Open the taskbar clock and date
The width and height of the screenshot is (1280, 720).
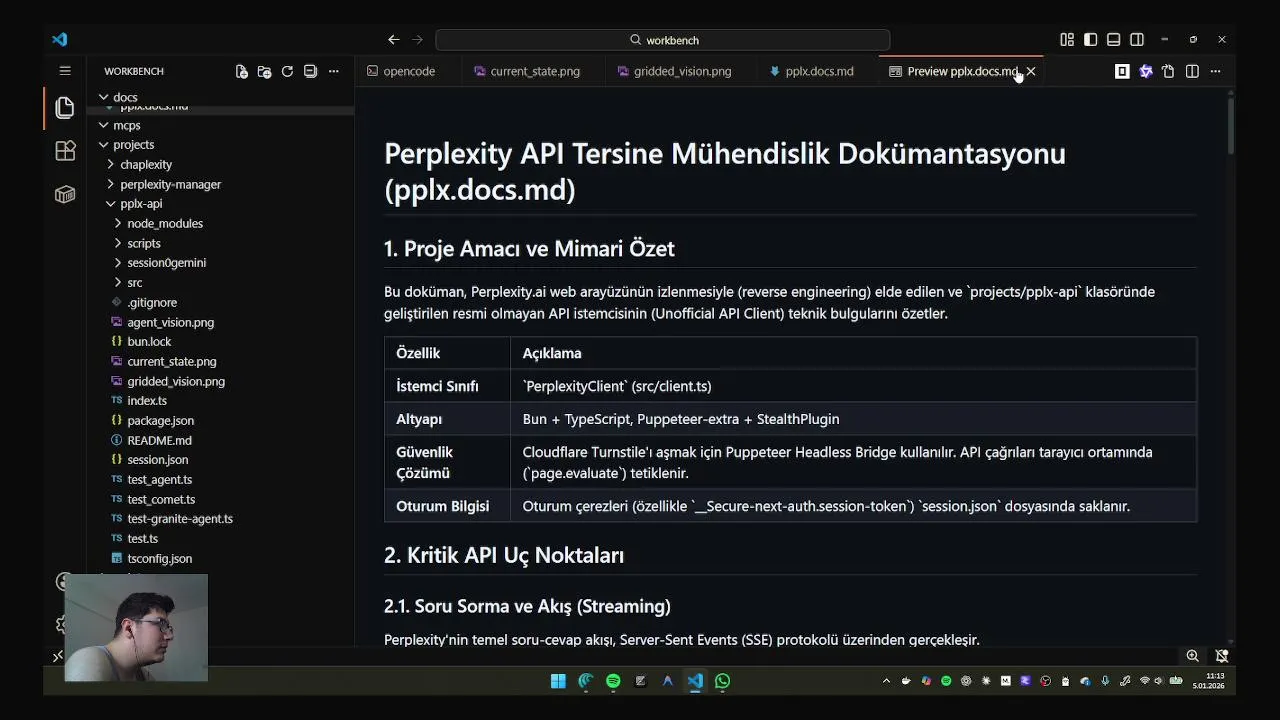(x=1209, y=681)
